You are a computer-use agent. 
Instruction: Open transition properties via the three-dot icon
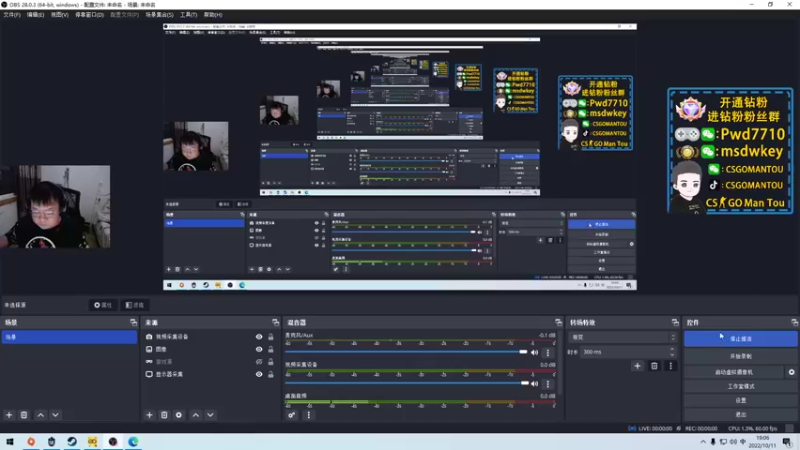pyautogui.click(x=670, y=366)
